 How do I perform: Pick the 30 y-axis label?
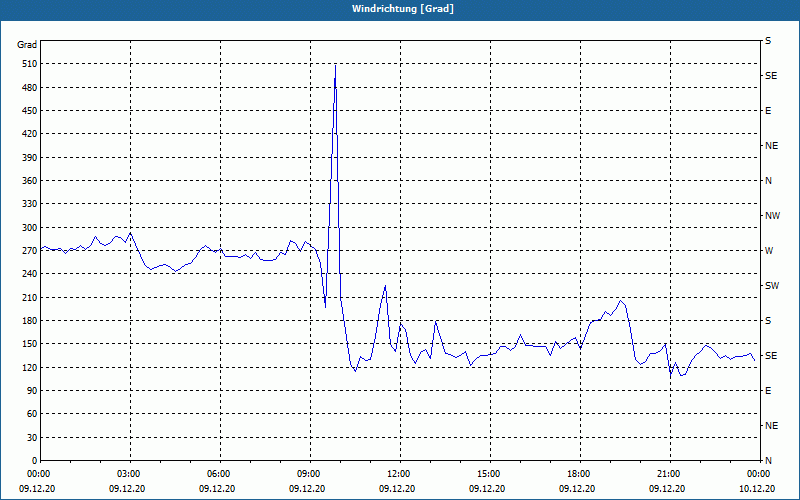tap(32, 437)
